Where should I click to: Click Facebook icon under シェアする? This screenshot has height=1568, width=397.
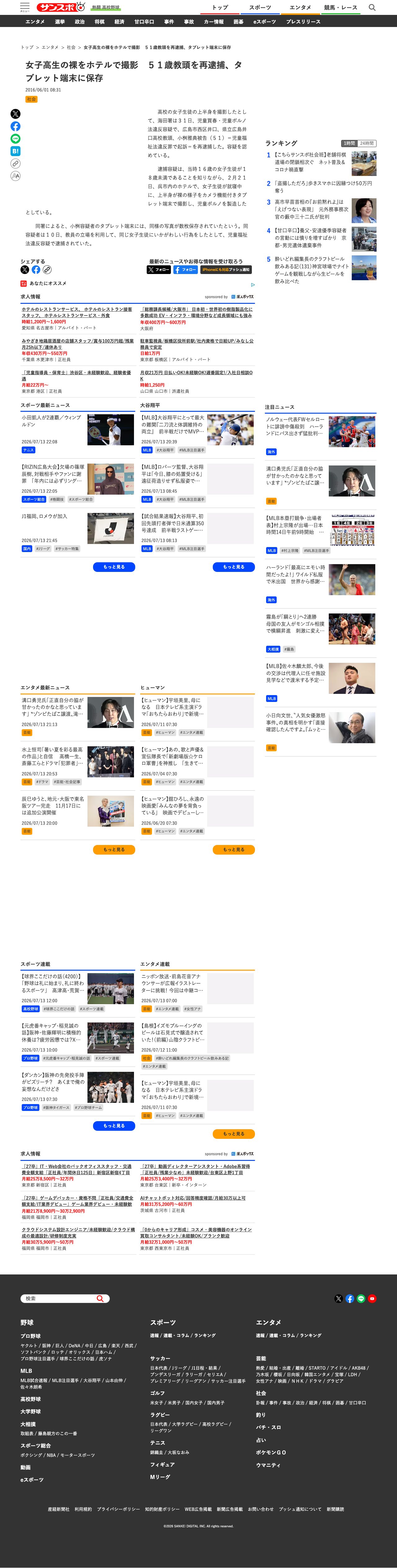point(36,270)
